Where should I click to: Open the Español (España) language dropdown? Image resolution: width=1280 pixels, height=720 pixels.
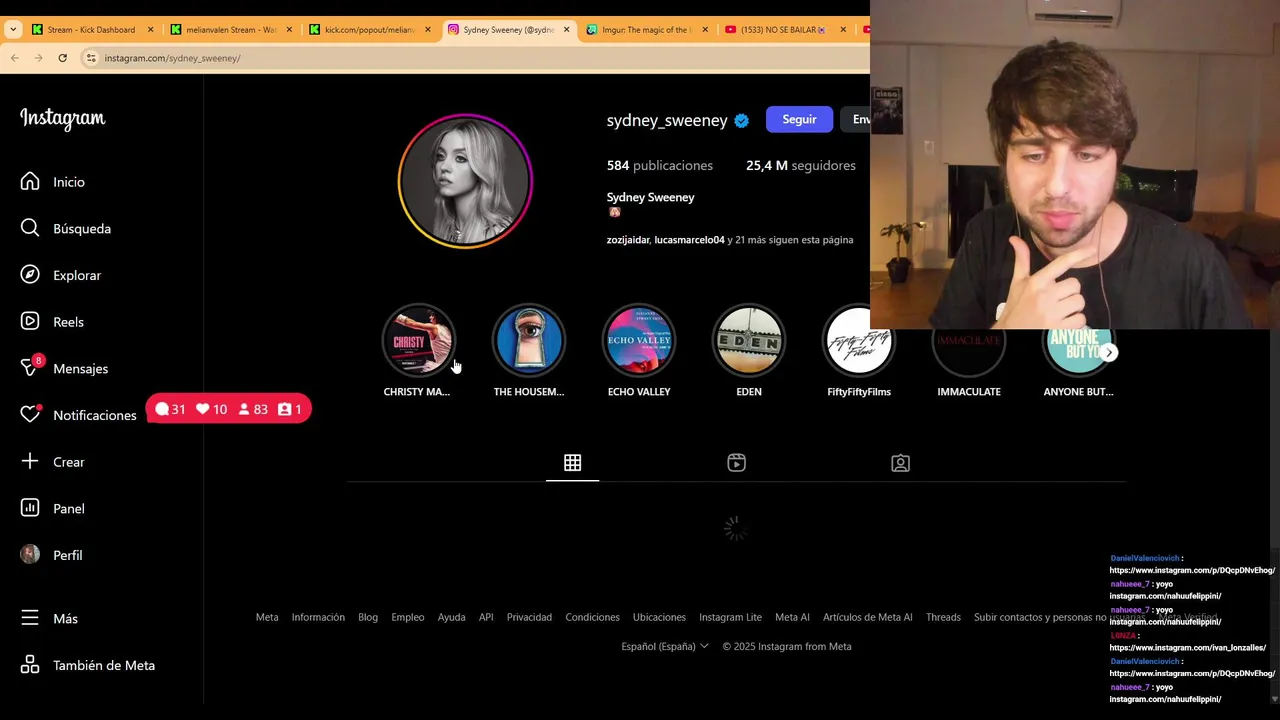[x=665, y=646]
